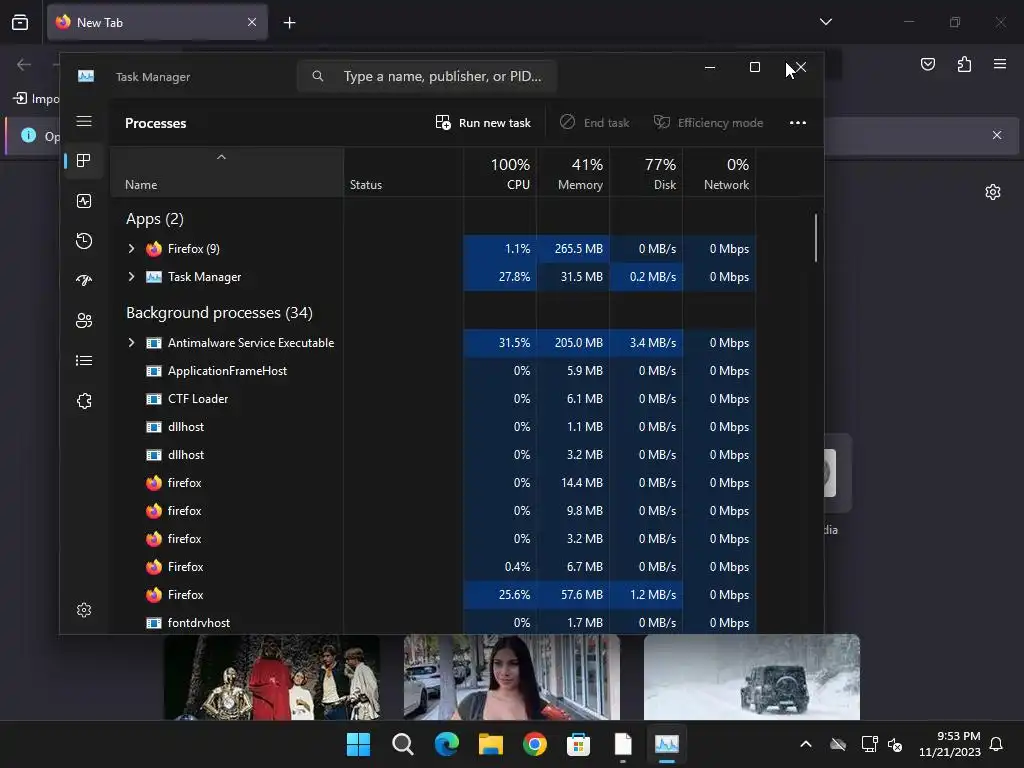Image resolution: width=1024 pixels, height=768 pixels.
Task: Expand the Task Manager app row
Action: 131,276
